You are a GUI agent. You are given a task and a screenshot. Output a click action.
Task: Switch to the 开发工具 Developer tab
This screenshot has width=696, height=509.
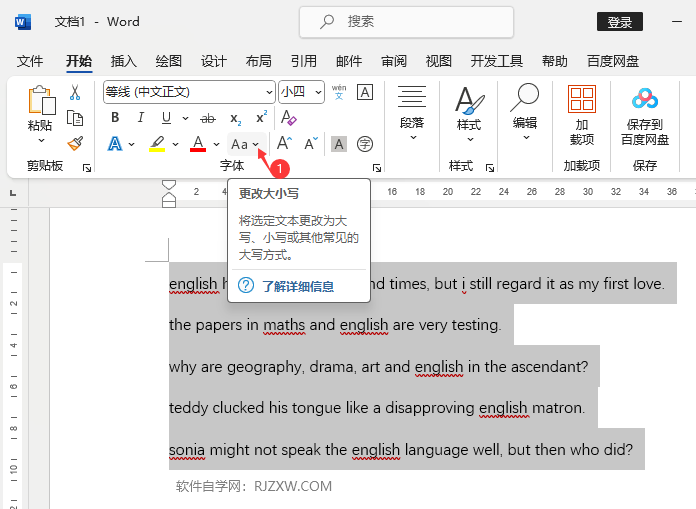pos(497,61)
